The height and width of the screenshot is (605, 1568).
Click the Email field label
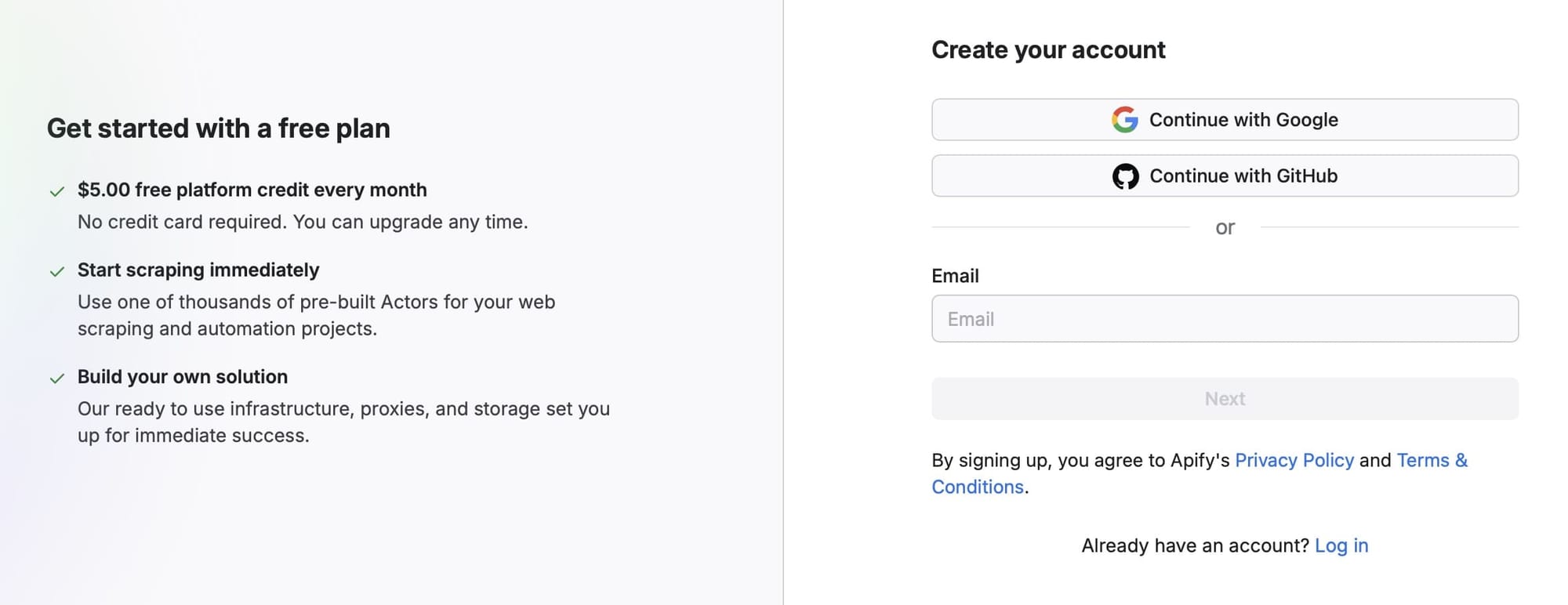coord(954,276)
